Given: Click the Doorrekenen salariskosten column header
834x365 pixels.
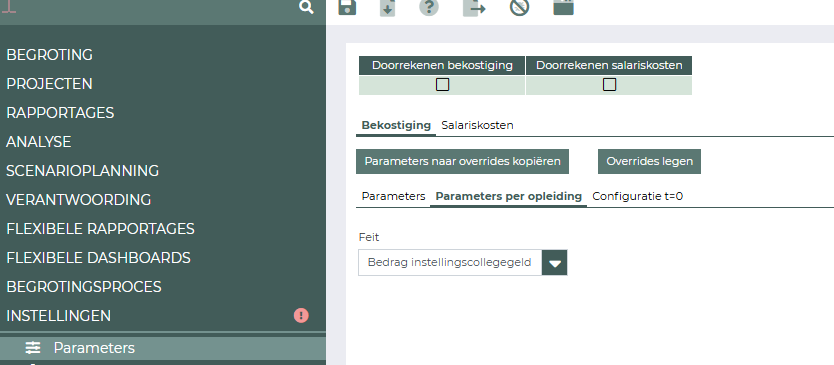Looking at the screenshot, I should point(609,65).
